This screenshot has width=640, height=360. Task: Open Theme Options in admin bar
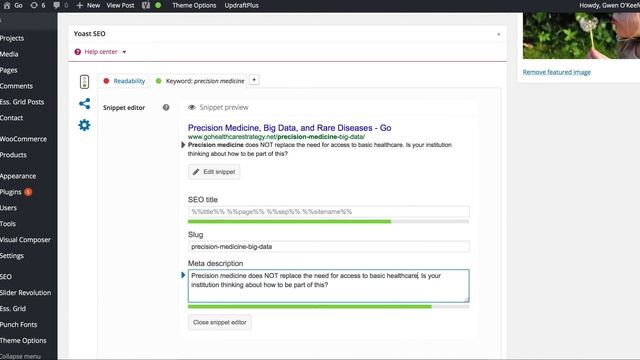(x=194, y=5)
